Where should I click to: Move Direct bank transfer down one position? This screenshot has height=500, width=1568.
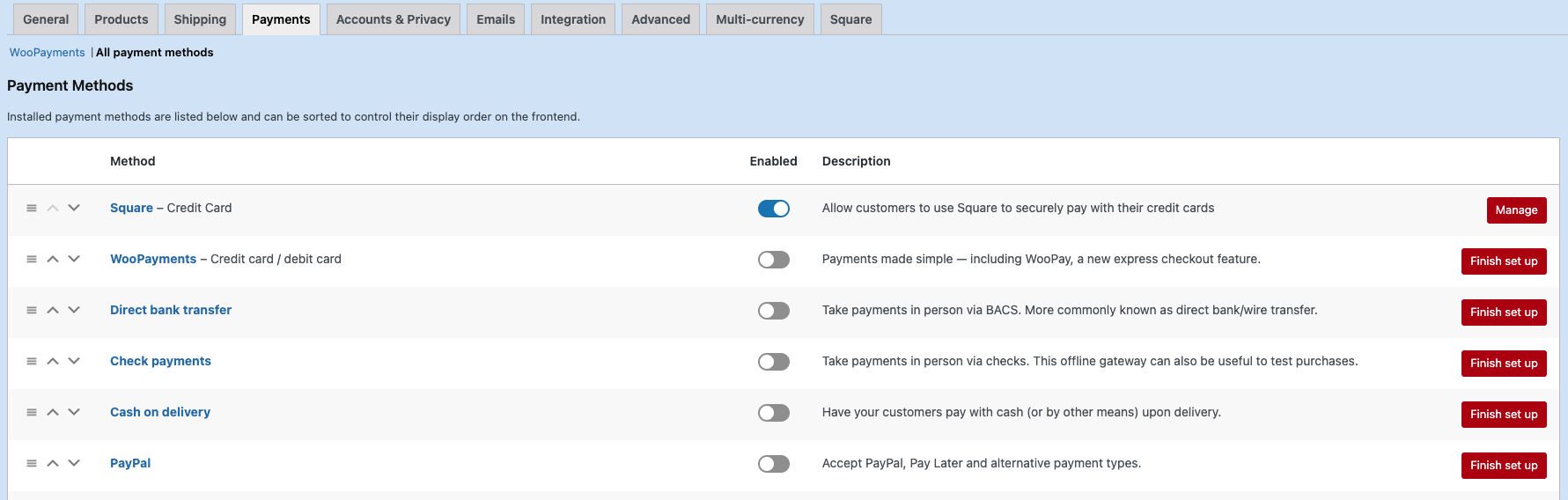(x=74, y=311)
